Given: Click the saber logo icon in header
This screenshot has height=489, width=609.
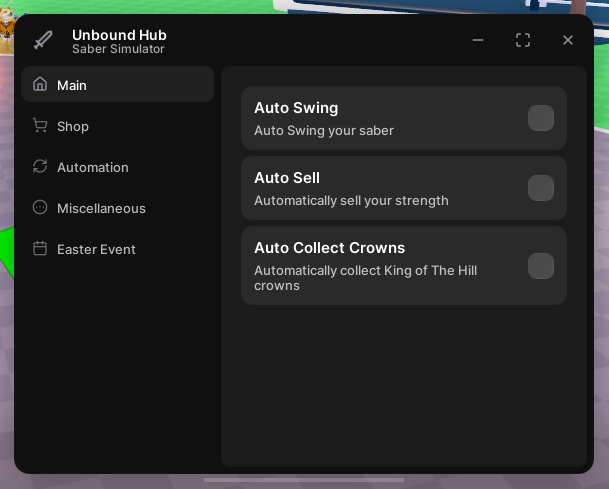Looking at the screenshot, I should click(43, 40).
